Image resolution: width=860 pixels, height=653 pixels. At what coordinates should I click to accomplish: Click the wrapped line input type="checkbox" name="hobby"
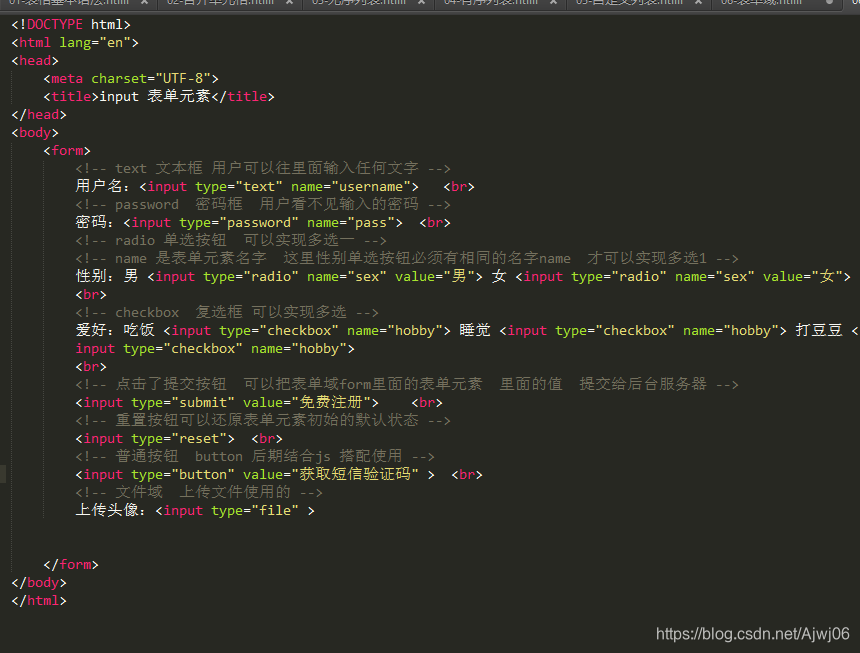click(215, 349)
